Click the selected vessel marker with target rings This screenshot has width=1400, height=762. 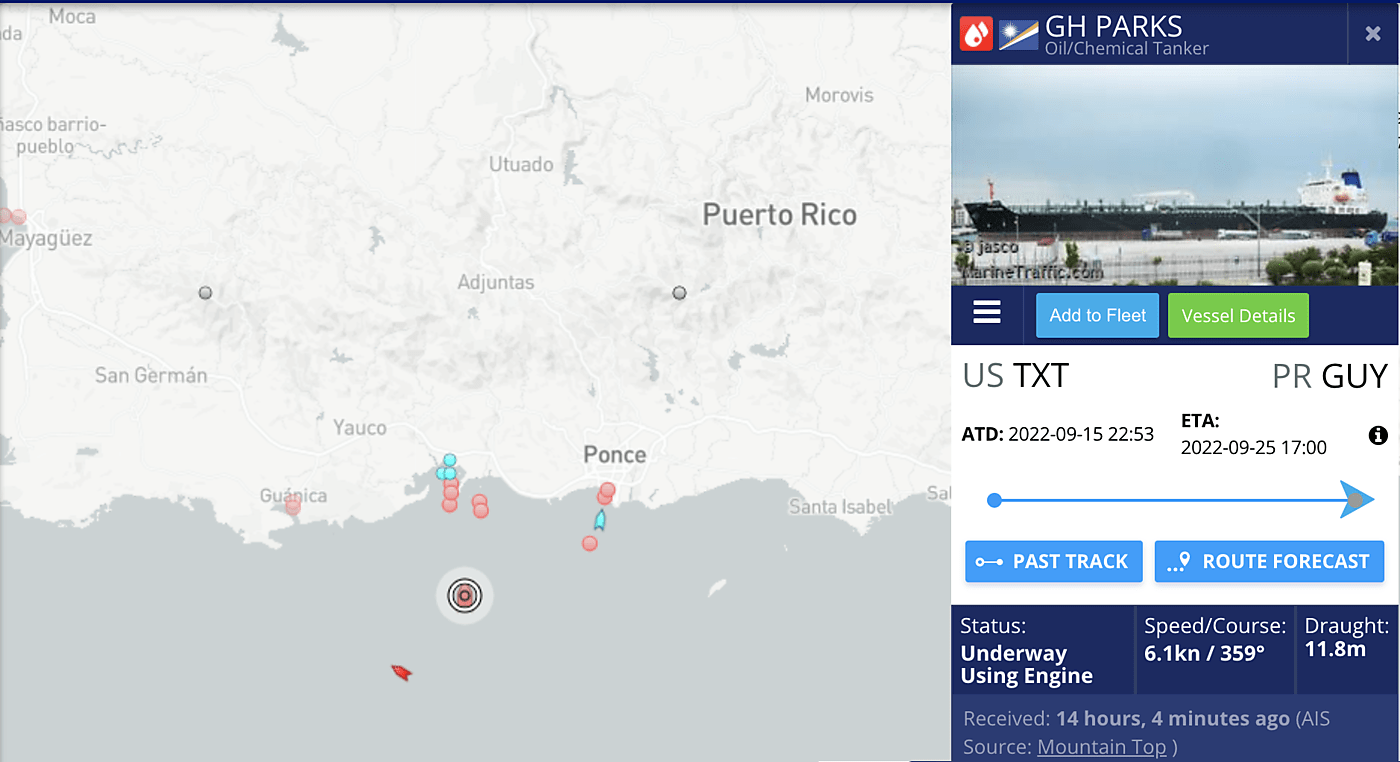(x=464, y=596)
